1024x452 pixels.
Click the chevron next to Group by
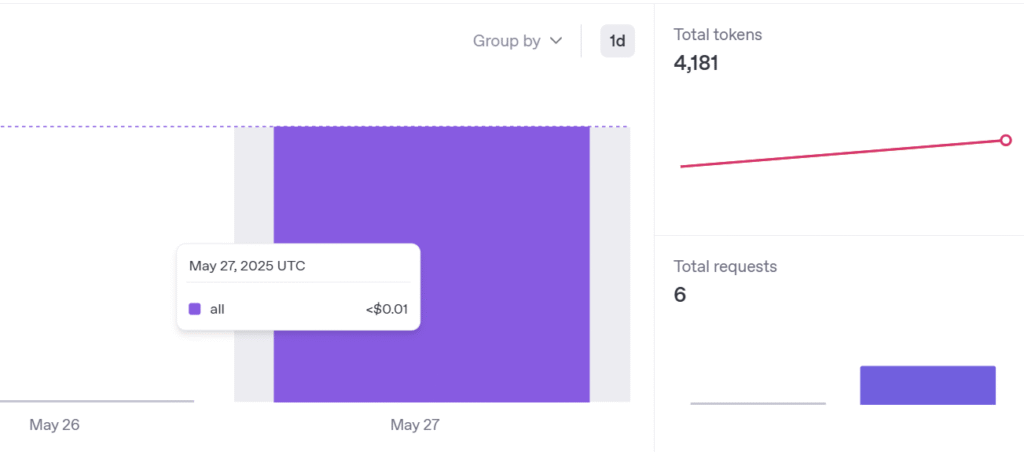[x=557, y=41]
